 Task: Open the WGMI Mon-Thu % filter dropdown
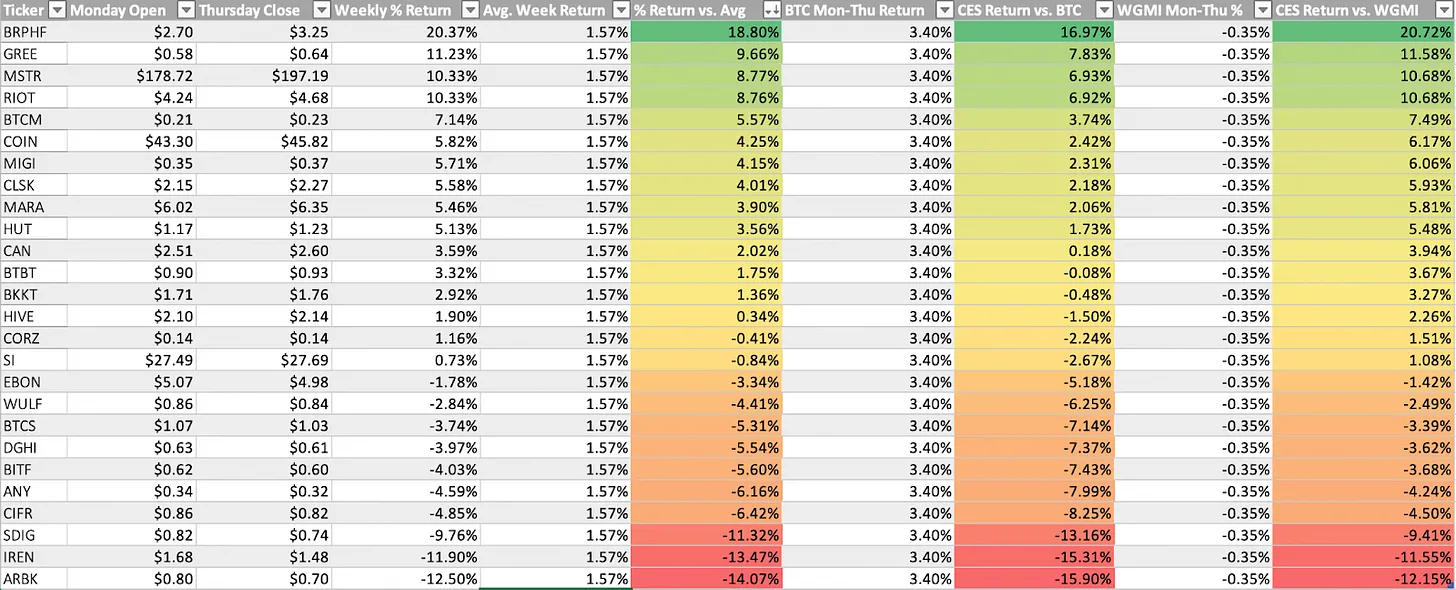coord(1262,10)
